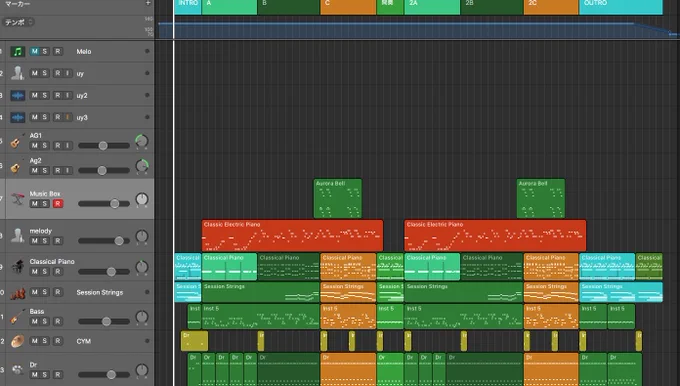Toggle input monitoring on uy track
Viewport: 680px width, 386px height.
coord(68,73)
